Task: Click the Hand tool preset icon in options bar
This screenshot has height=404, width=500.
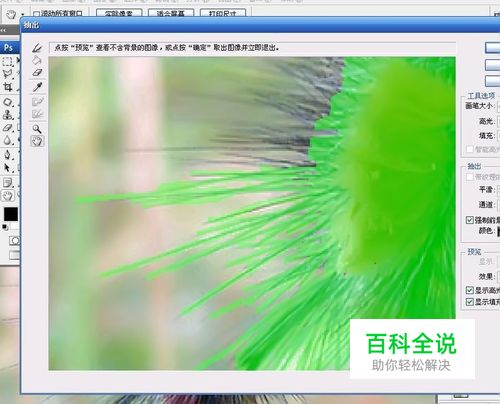Action: click(11, 14)
